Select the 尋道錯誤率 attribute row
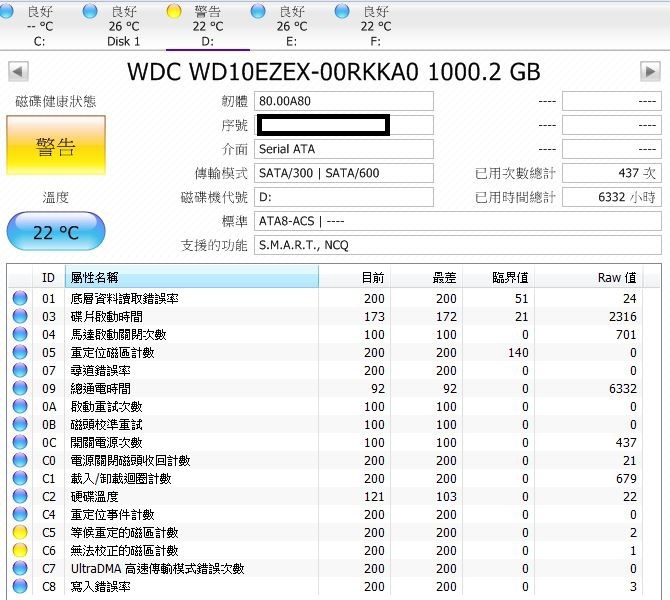 325,371
